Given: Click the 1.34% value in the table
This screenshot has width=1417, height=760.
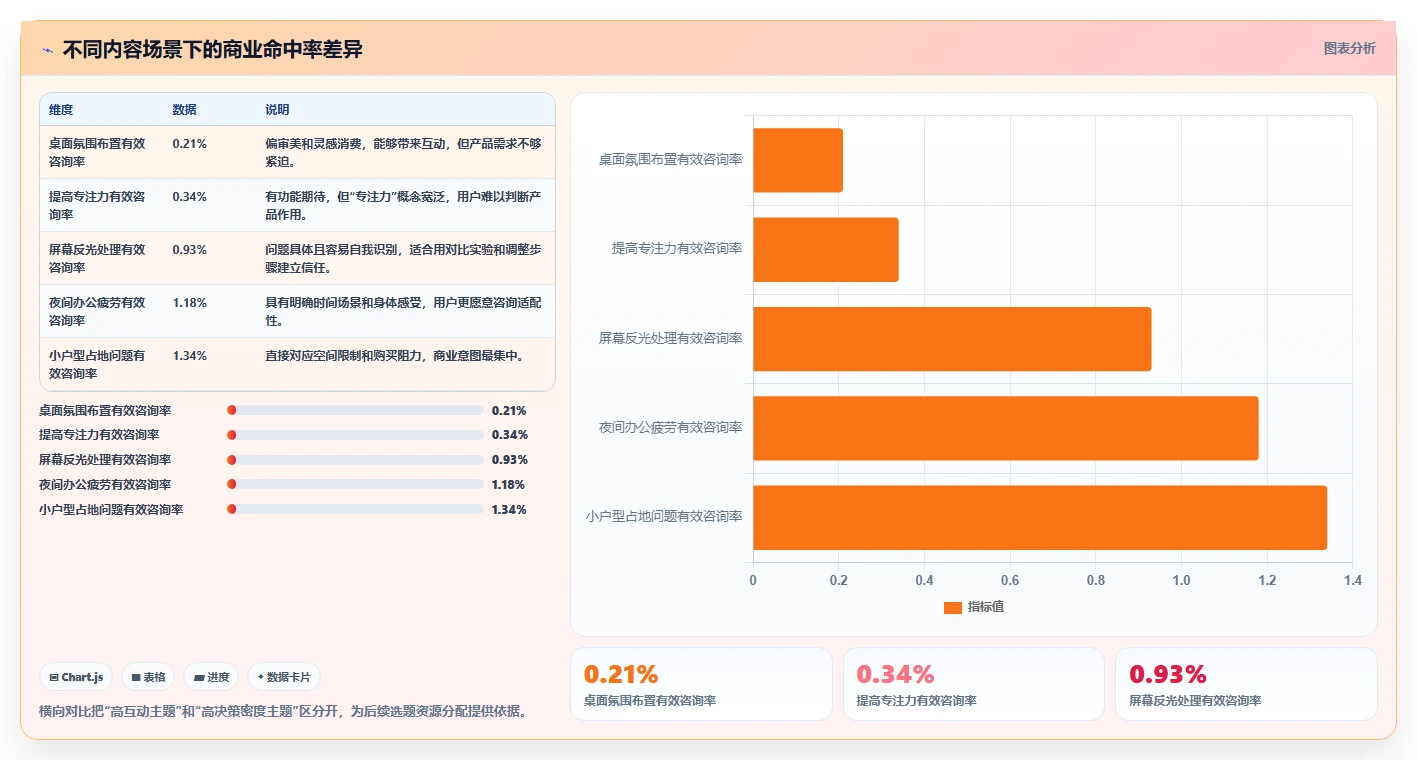Looking at the screenshot, I should pyautogui.click(x=190, y=355).
